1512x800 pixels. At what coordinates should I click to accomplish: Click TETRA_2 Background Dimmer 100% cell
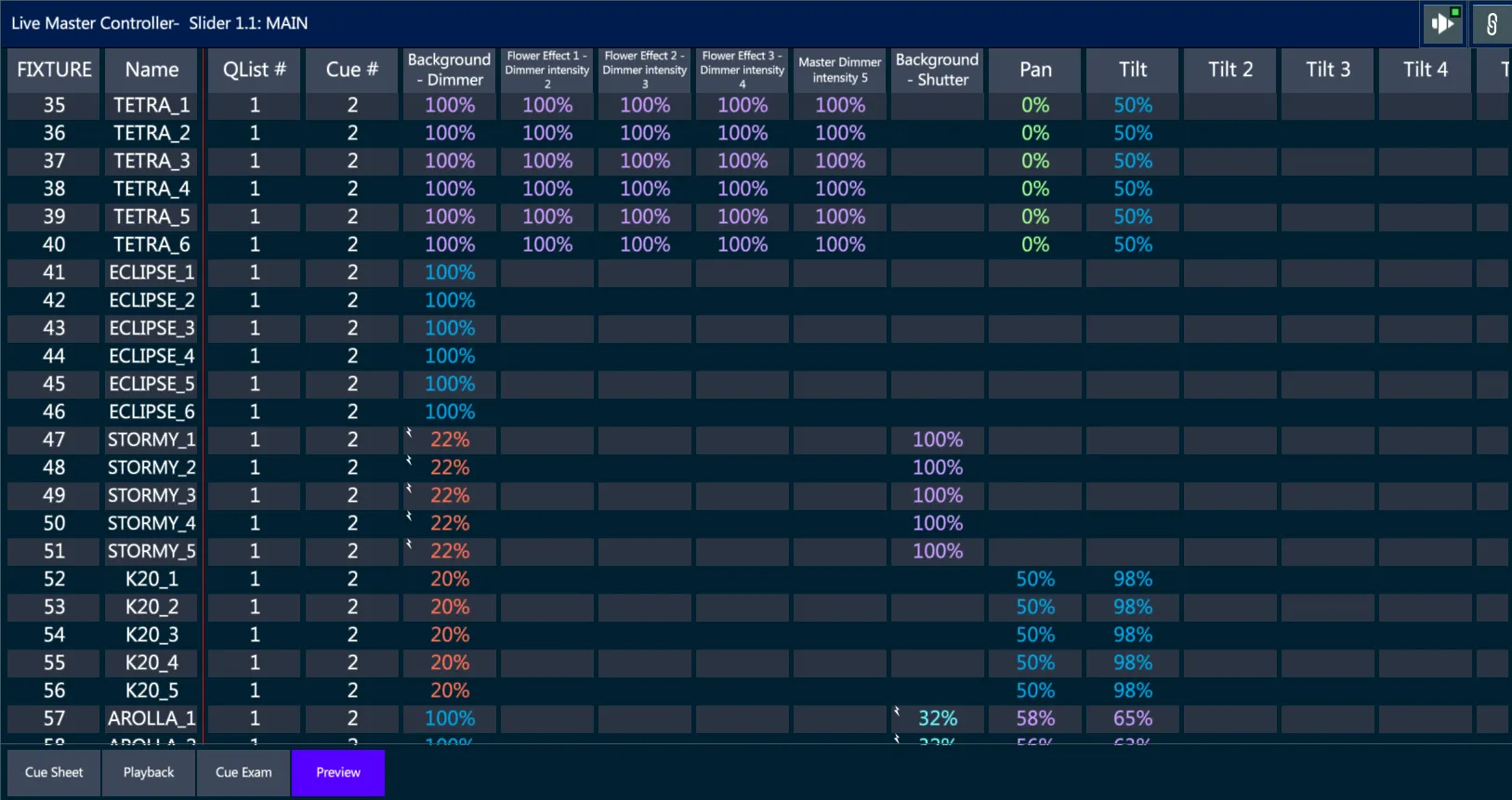pos(450,133)
